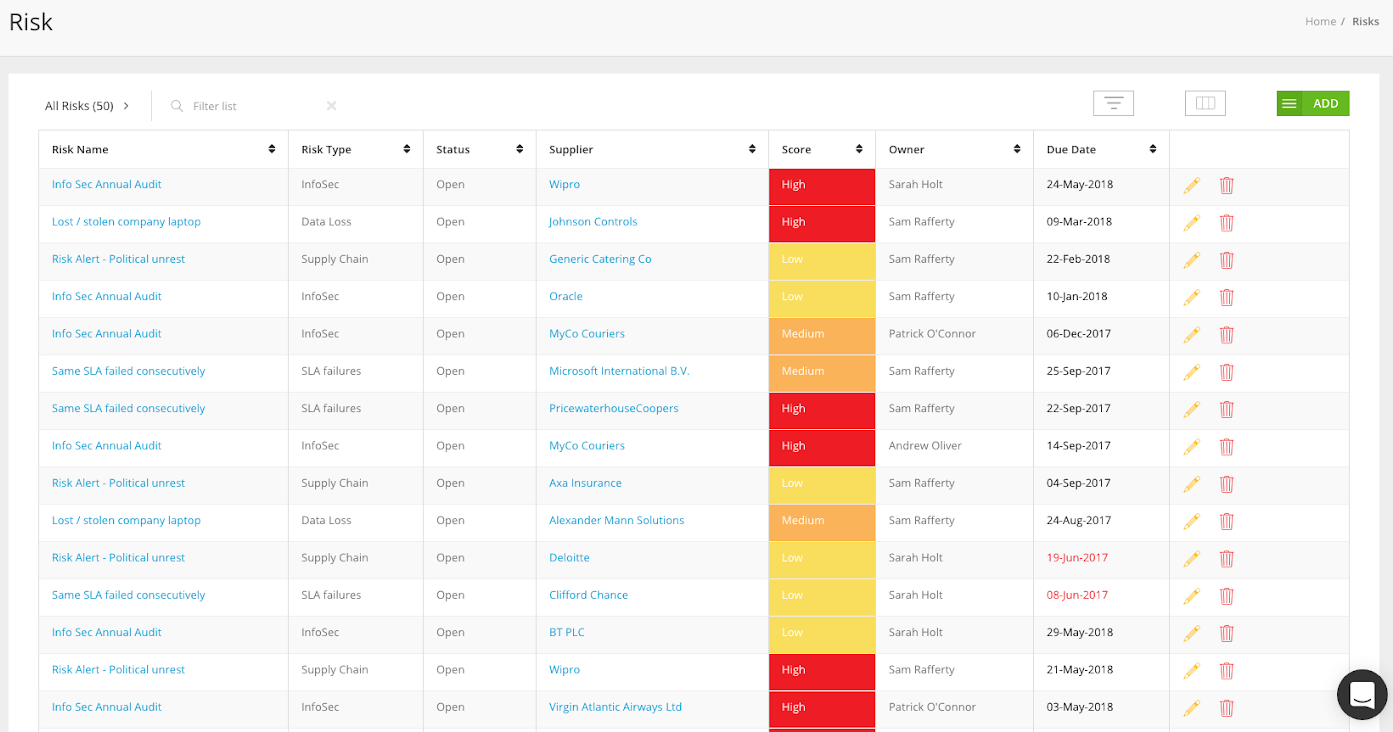Edit the Generic Catering Co risk
Viewport: 1393px width, 732px height.
(1191, 260)
